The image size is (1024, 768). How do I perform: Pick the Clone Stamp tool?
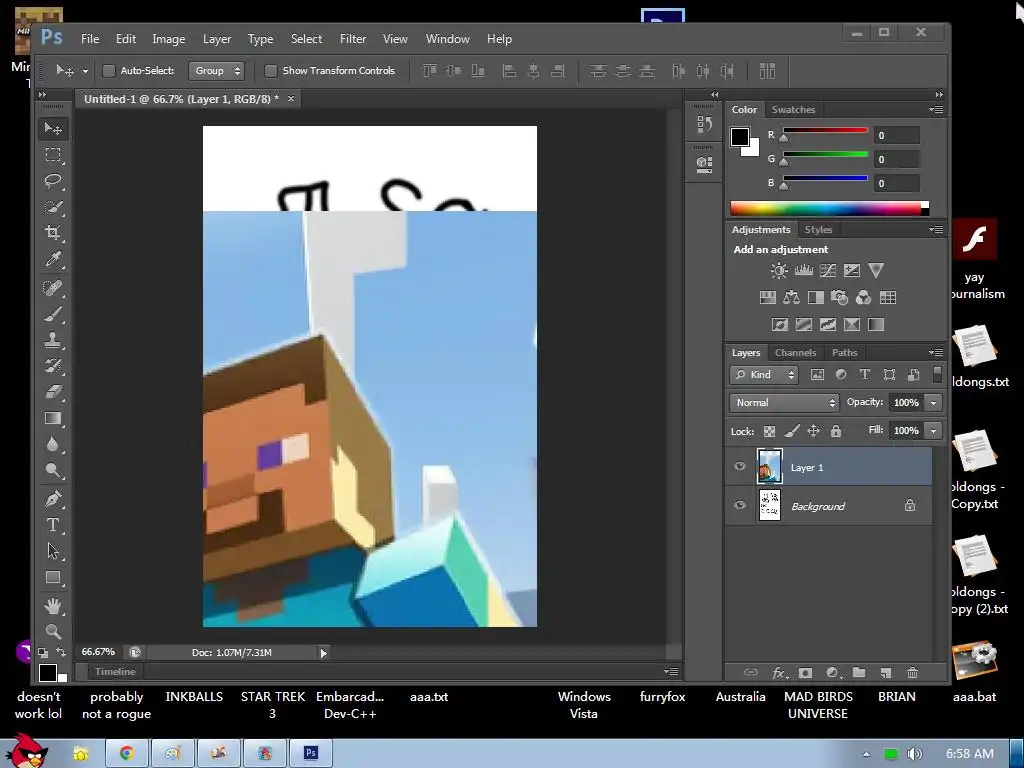[54, 340]
